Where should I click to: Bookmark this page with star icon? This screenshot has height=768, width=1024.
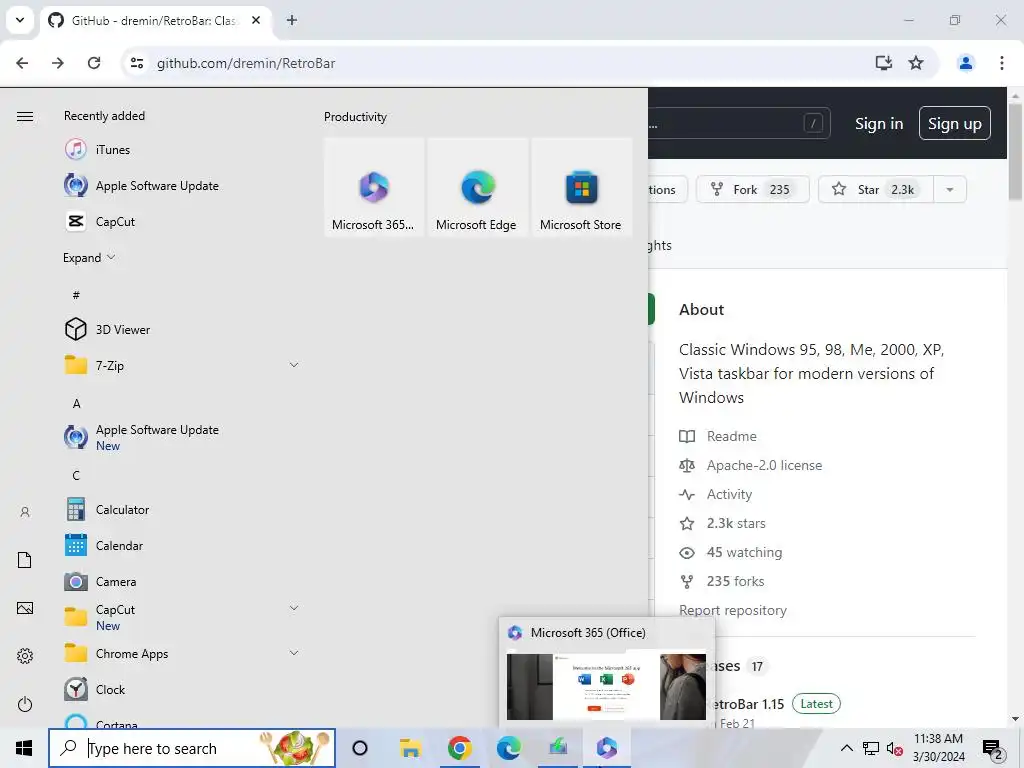(x=916, y=63)
